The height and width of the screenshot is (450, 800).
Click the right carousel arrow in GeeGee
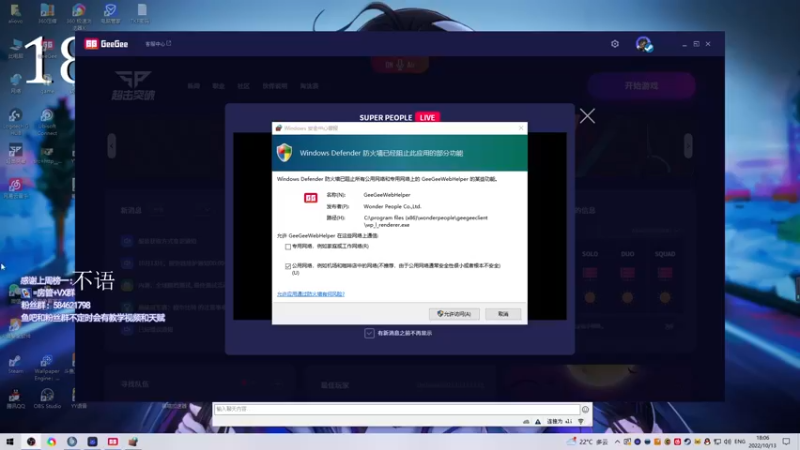point(688,146)
